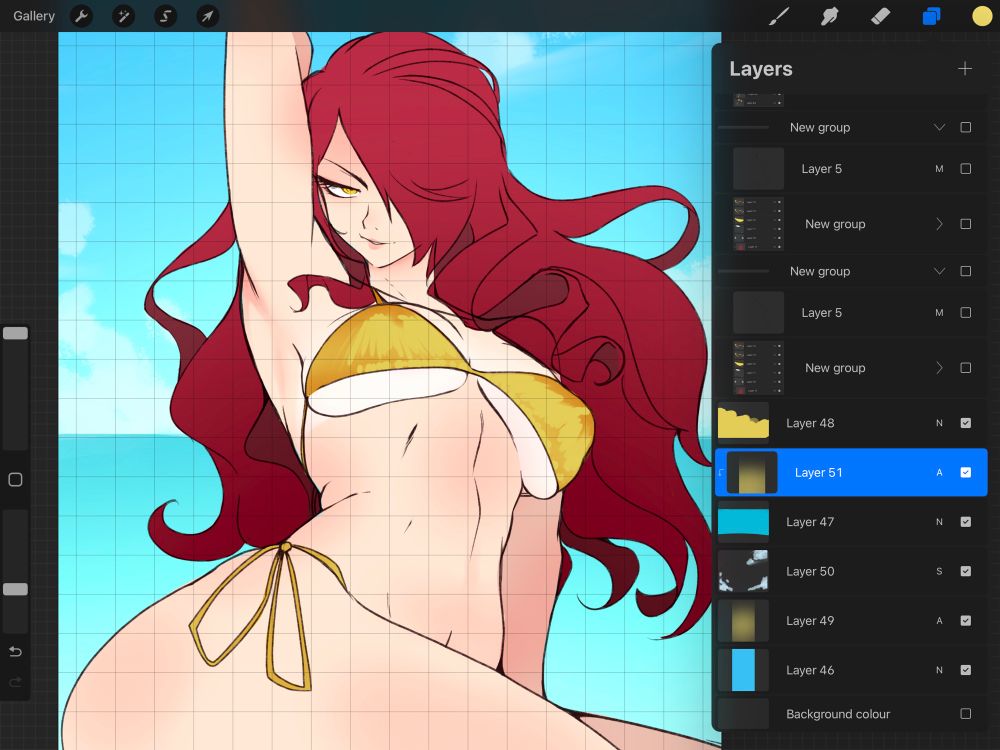This screenshot has width=1000, height=750.
Task: Select the Layer 50 name
Action: [x=810, y=571]
